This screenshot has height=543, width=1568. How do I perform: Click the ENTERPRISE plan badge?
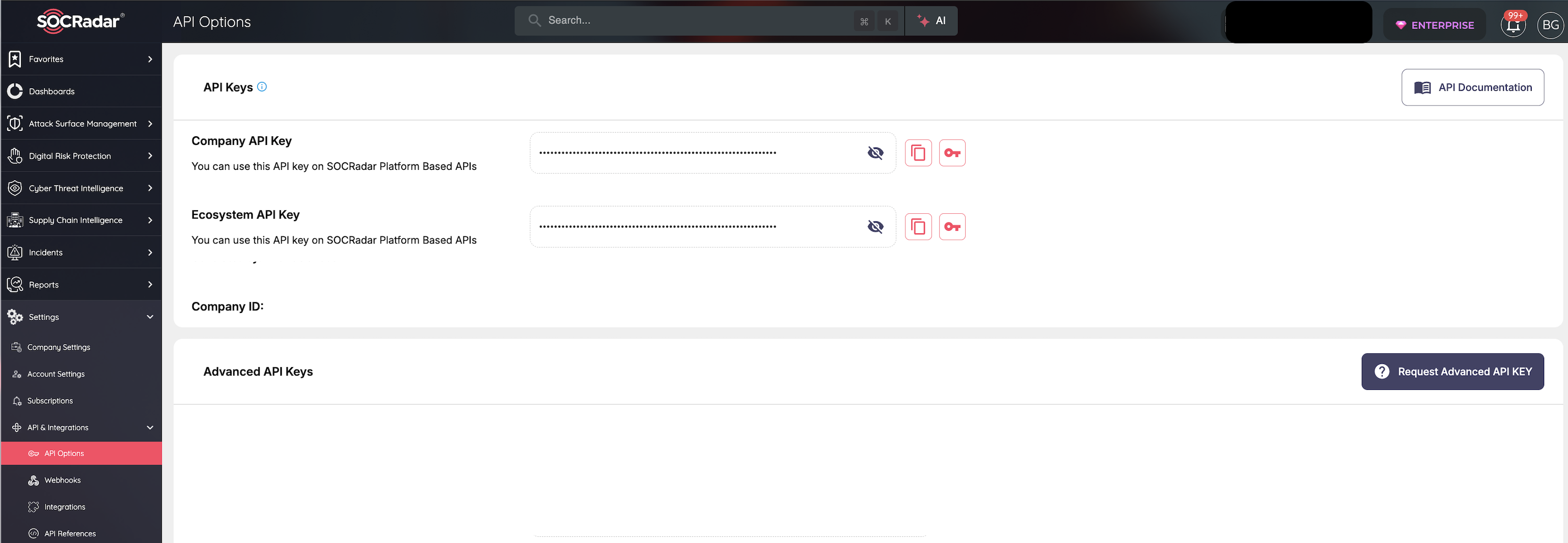[1435, 25]
